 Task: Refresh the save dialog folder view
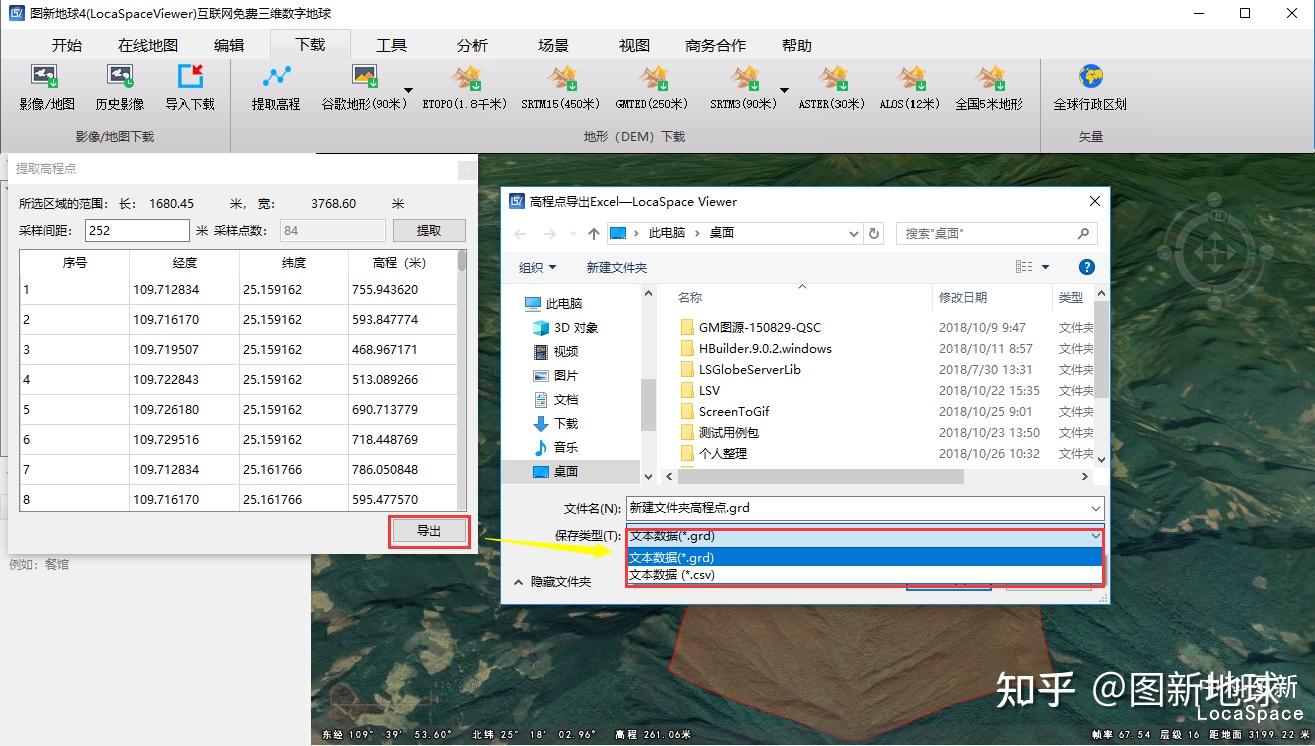tap(874, 233)
